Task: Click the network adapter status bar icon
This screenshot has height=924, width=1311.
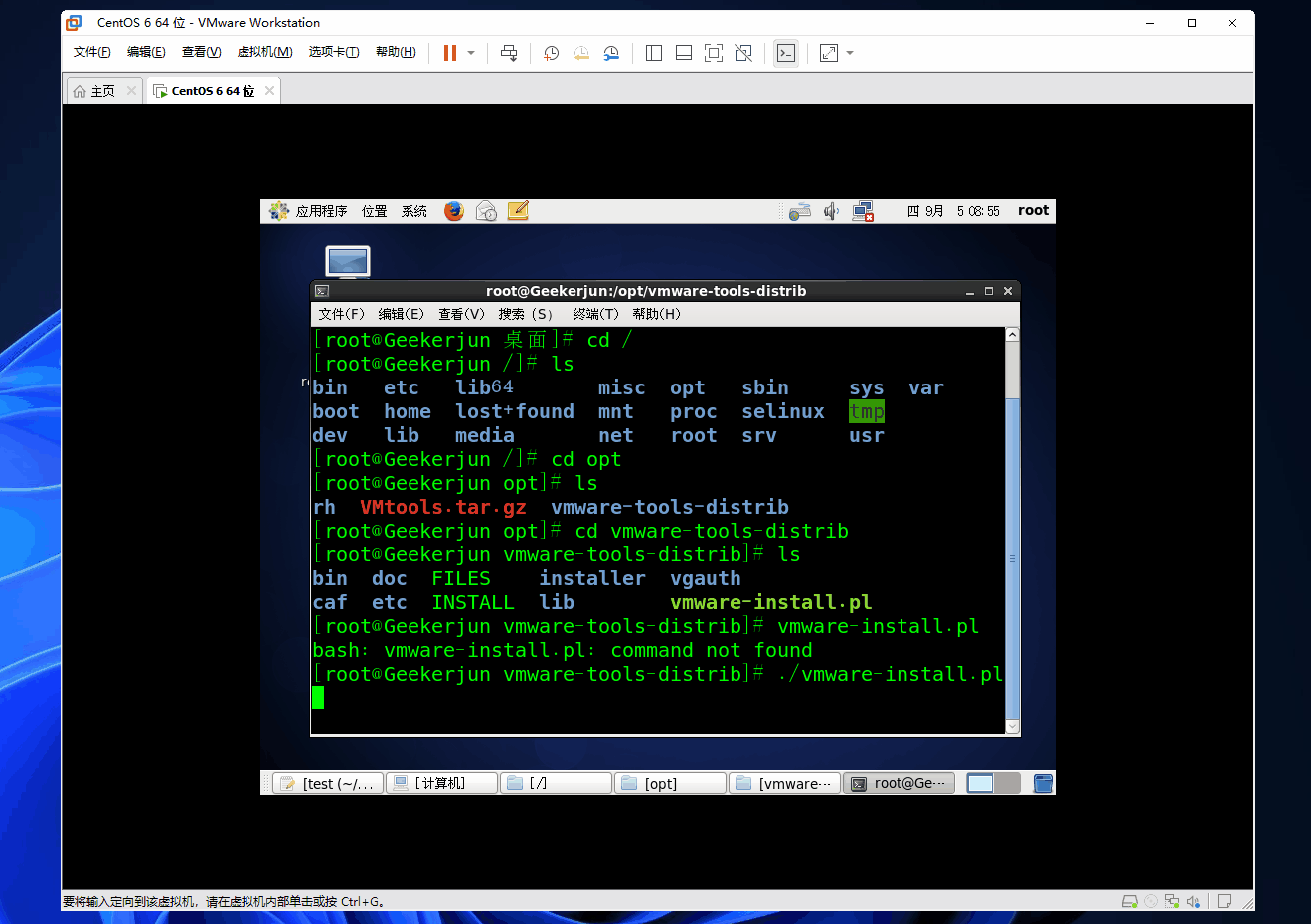Action: coord(1172,902)
